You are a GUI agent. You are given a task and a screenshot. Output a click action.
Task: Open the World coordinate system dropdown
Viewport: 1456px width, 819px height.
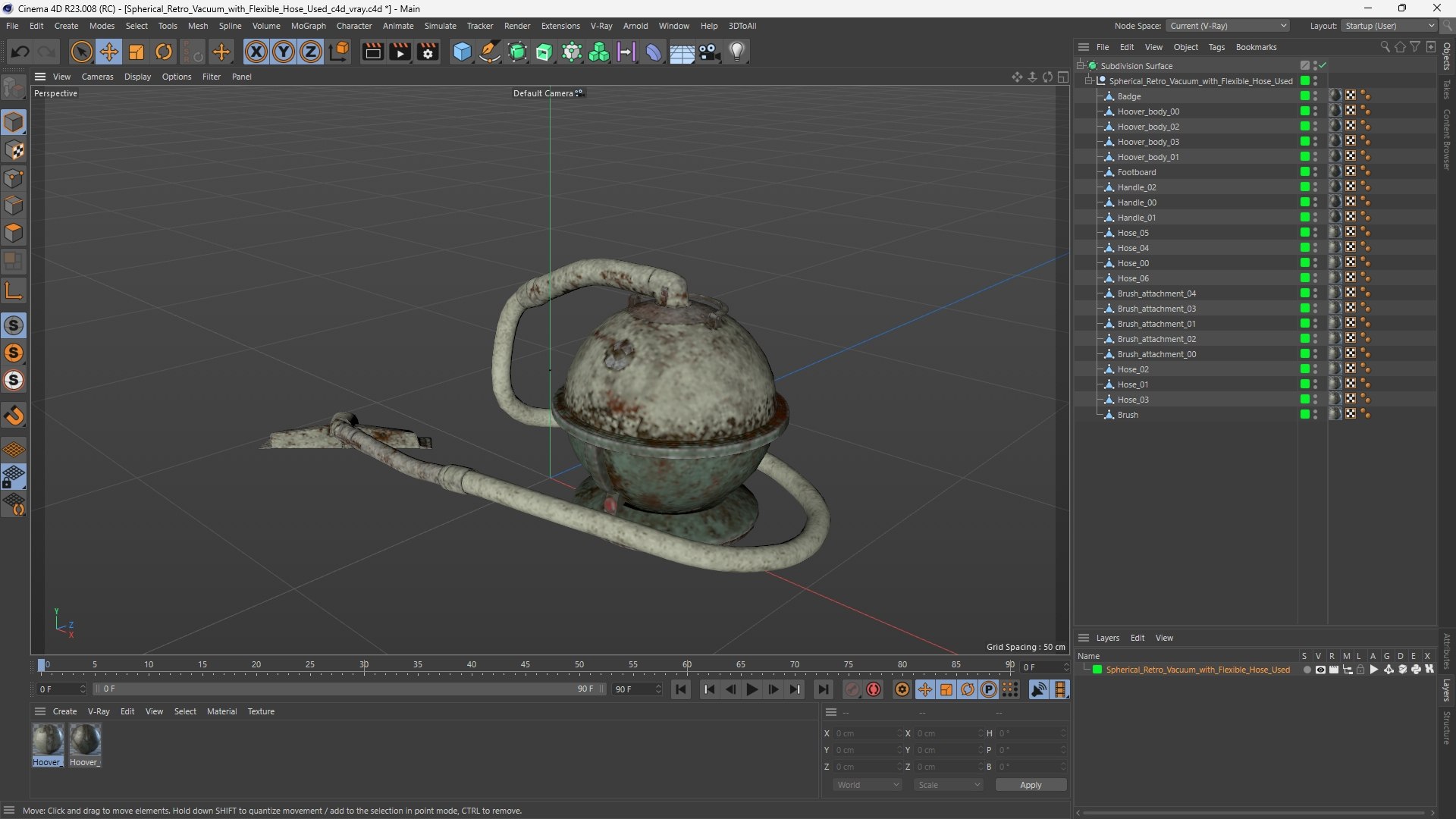click(x=867, y=785)
